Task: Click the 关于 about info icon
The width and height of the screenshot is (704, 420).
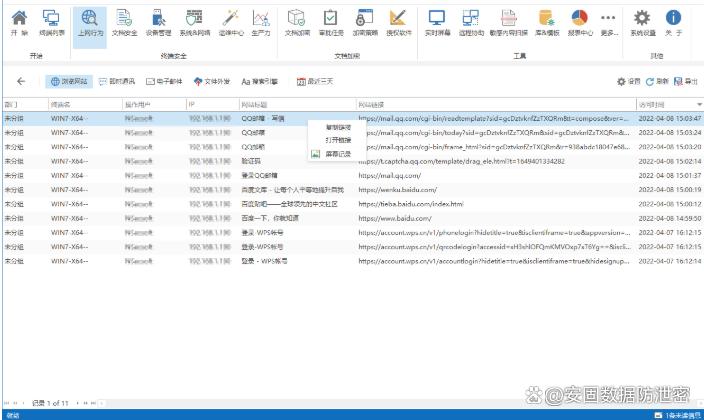Action: [x=673, y=22]
